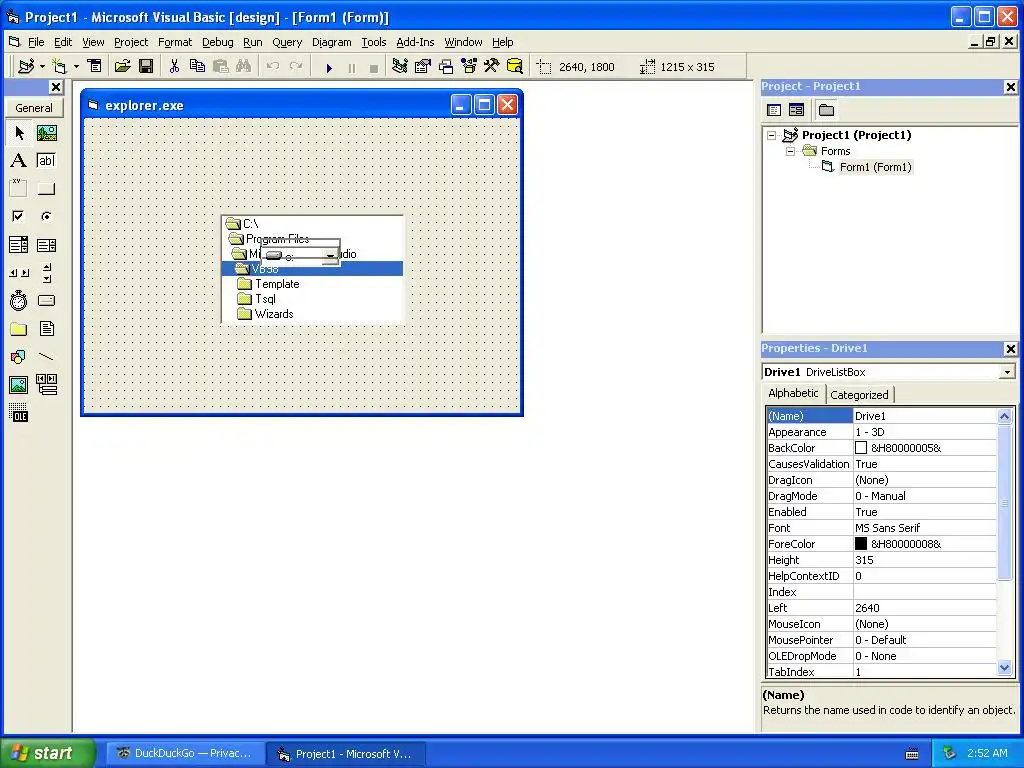The height and width of the screenshot is (768, 1024).
Task: Click the General toolbox tab button
Action: (x=34, y=108)
